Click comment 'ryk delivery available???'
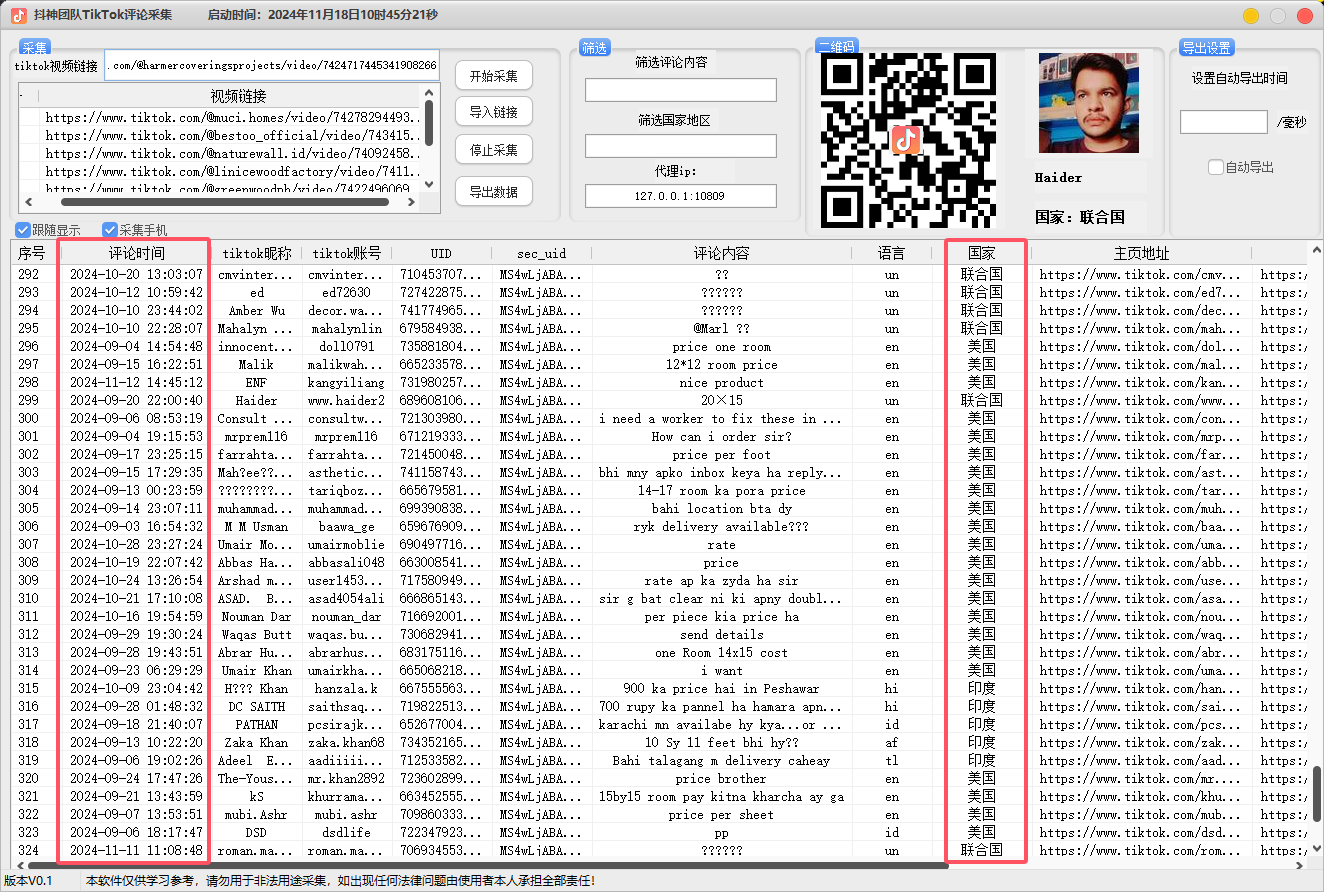The height and width of the screenshot is (892, 1324). click(721, 526)
